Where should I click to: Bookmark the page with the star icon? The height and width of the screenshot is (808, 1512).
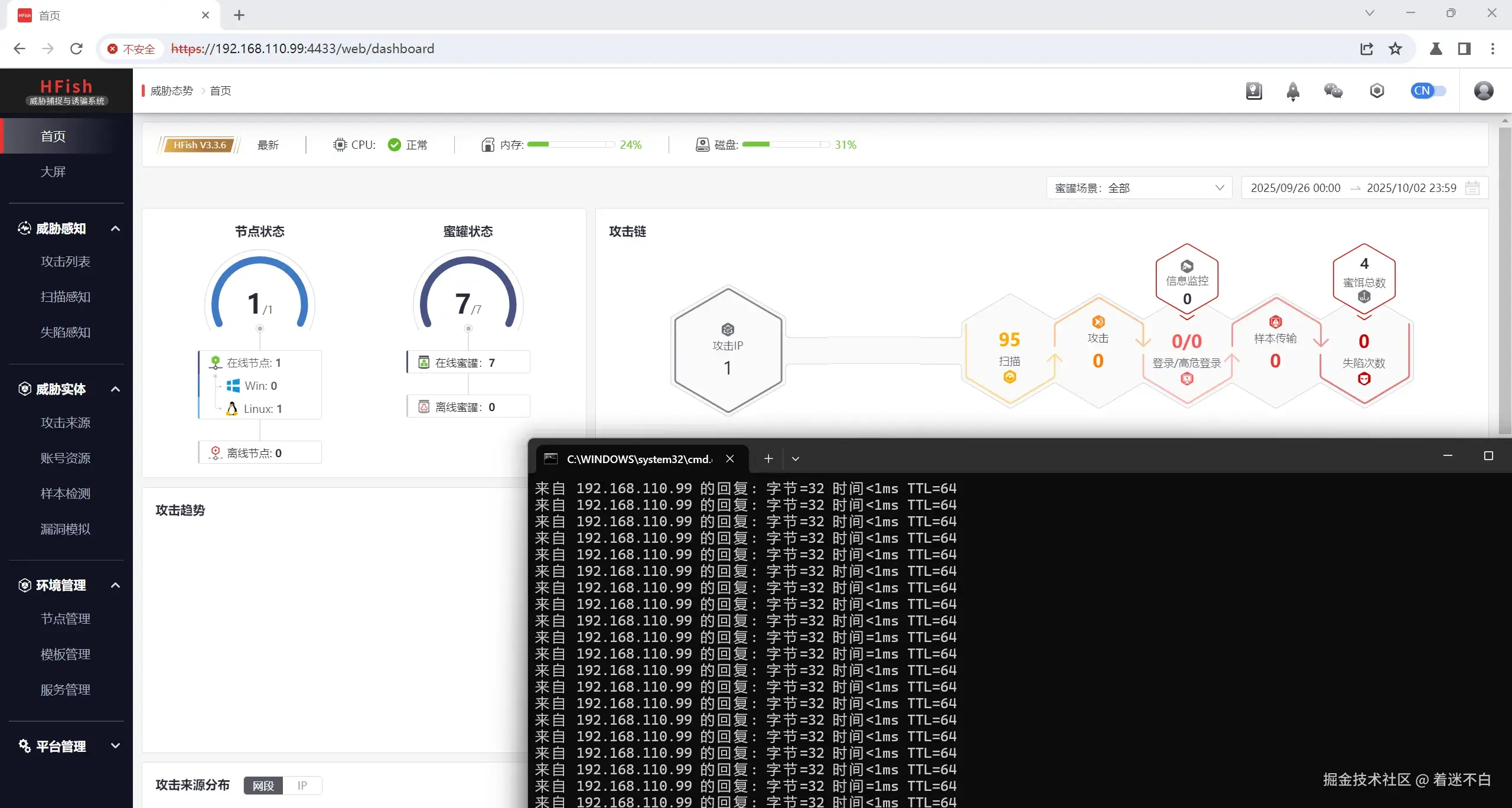click(x=1395, y=48)
